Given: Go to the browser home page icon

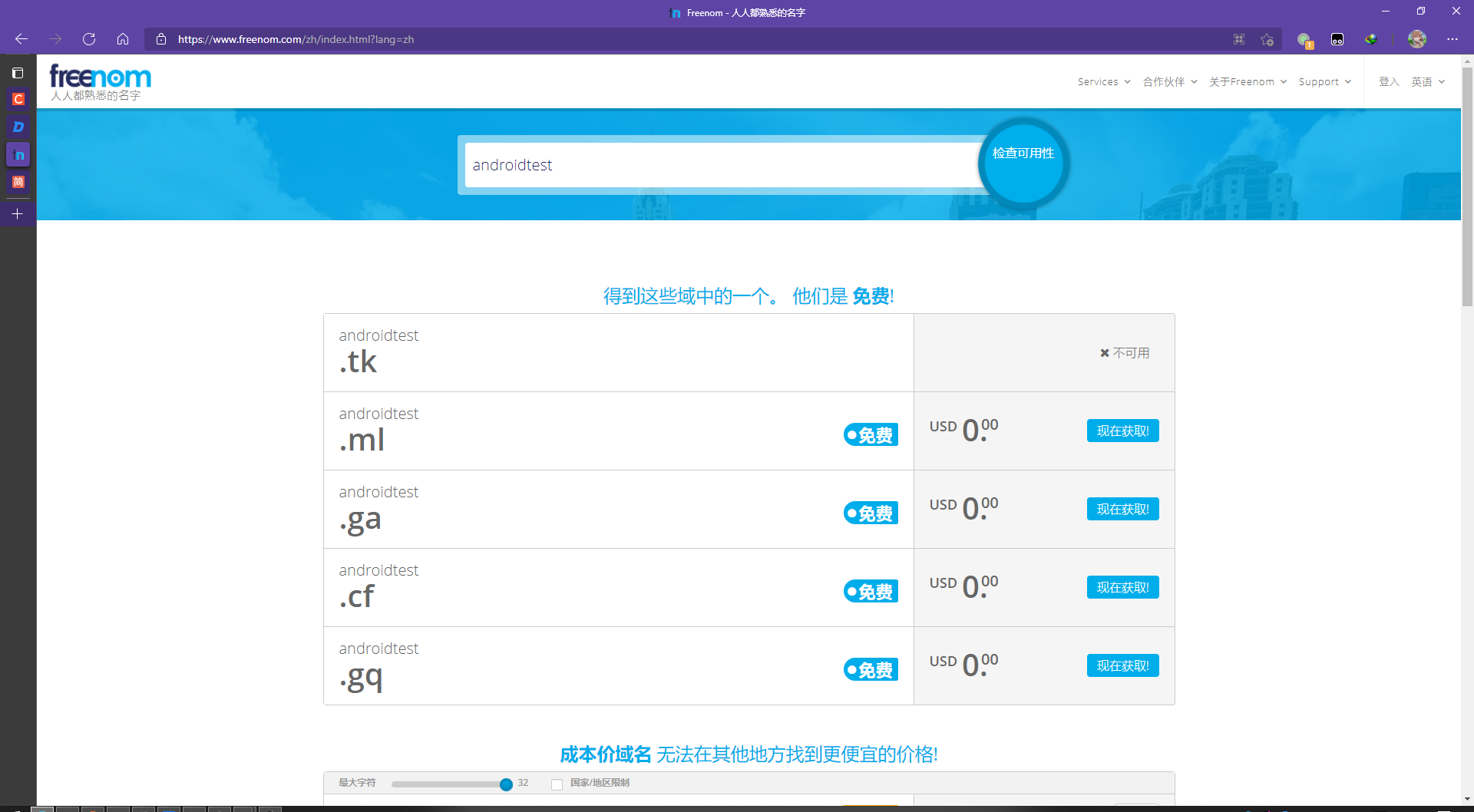Looking at the screenshot, I should pos(123,39).
